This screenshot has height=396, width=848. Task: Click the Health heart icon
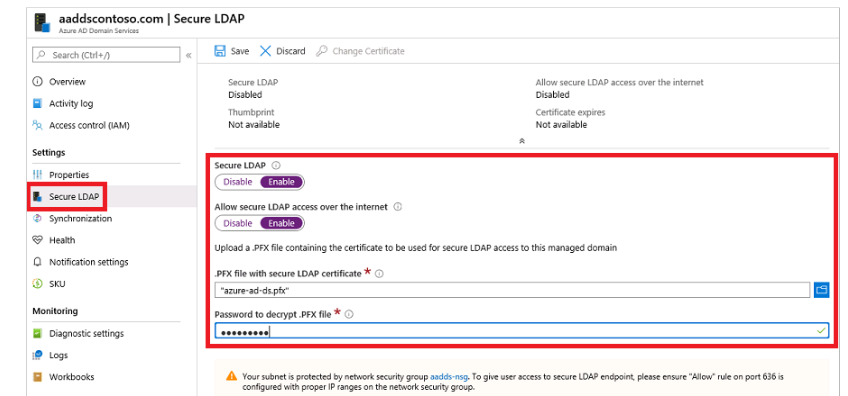[x=37, y=240]
